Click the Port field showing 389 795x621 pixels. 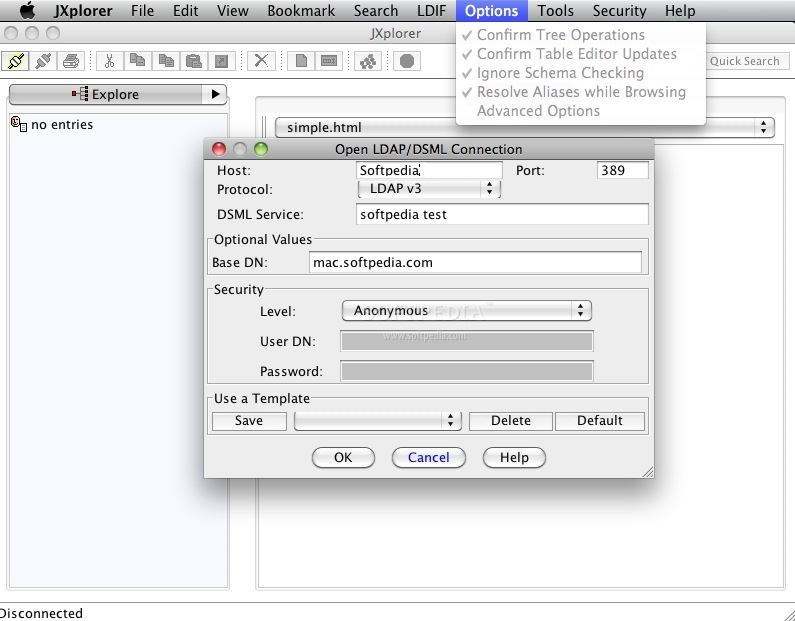[x=623, y=170]
